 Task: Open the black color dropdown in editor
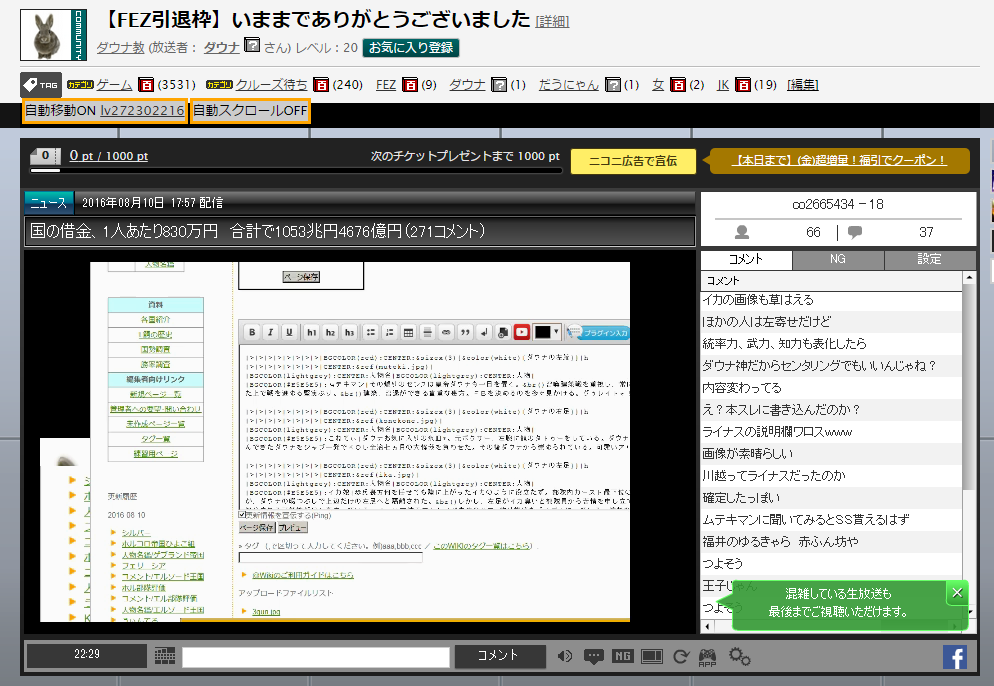[x=548, y=331]
